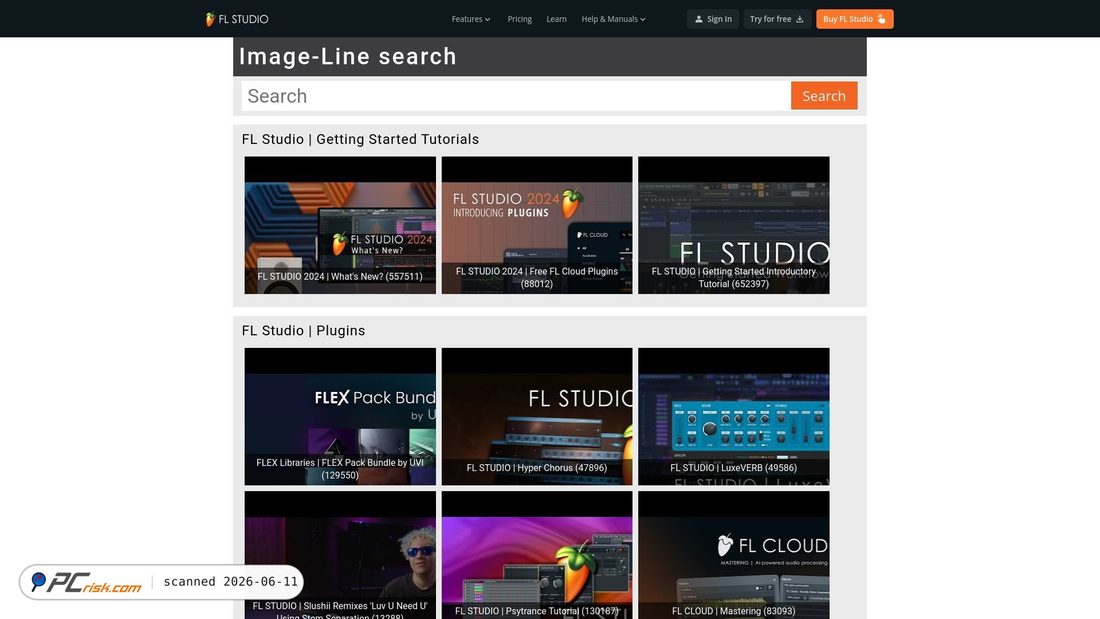This screenshot has width=1100, height=619.
Task: Open the Hyper Chorus video thumbnail
Action: coord(537,416)
